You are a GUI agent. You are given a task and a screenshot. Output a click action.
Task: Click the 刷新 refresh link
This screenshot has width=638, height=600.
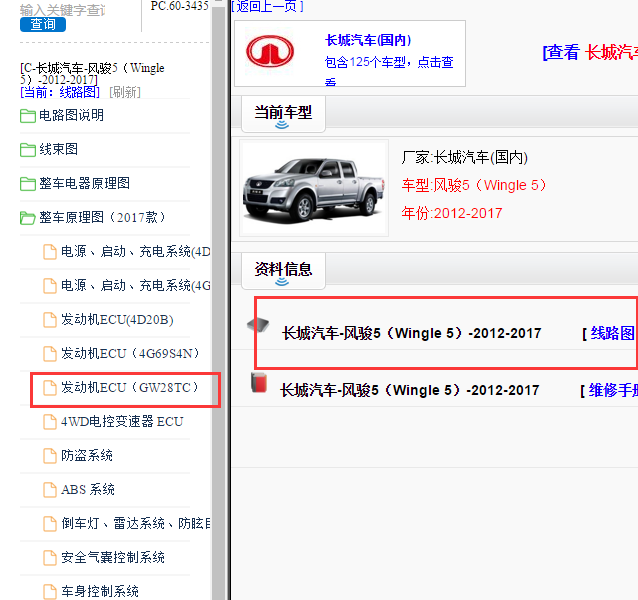point(125,92)
